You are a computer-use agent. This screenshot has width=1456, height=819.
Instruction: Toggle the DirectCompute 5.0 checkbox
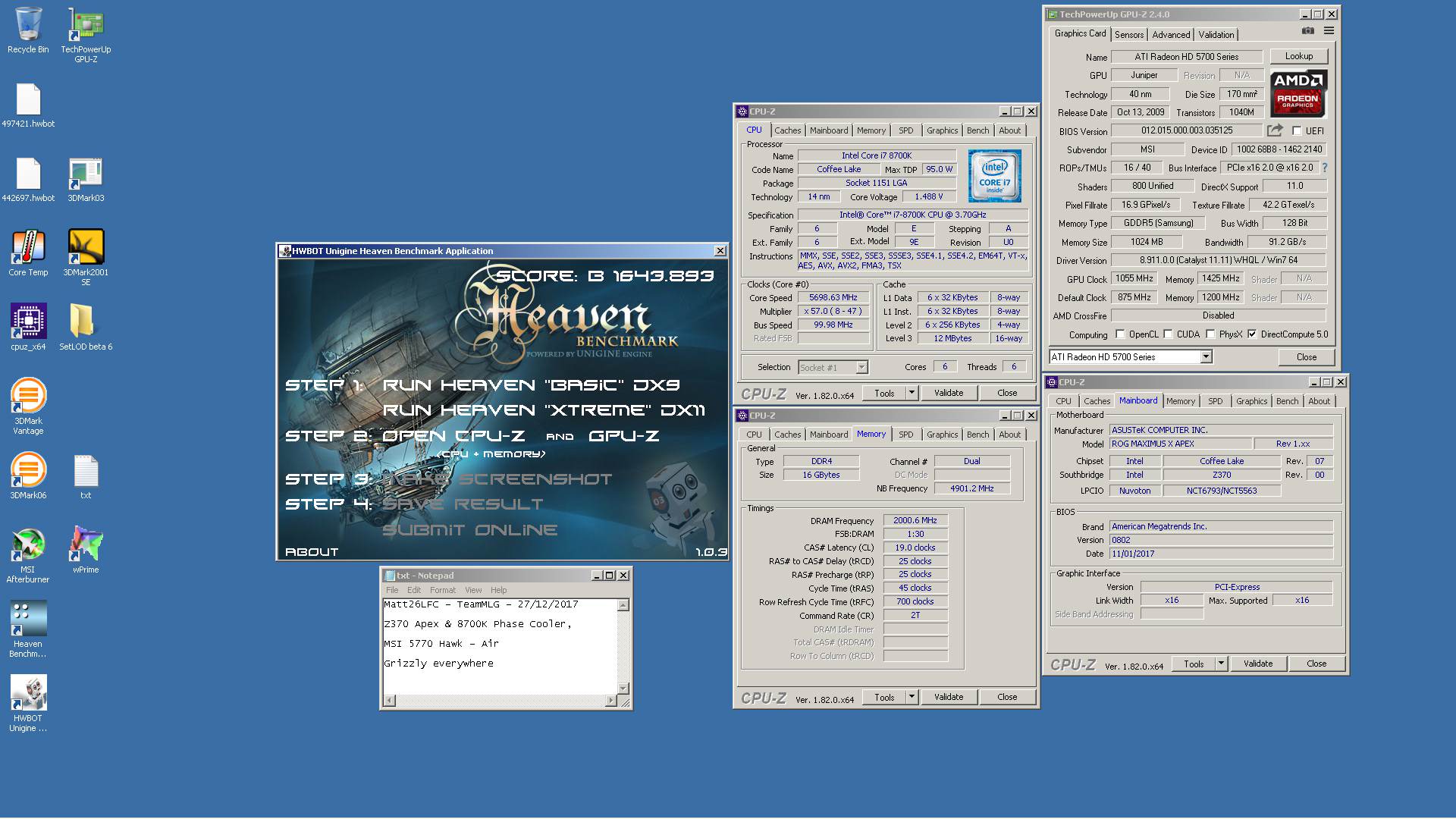click(1252, 334)
